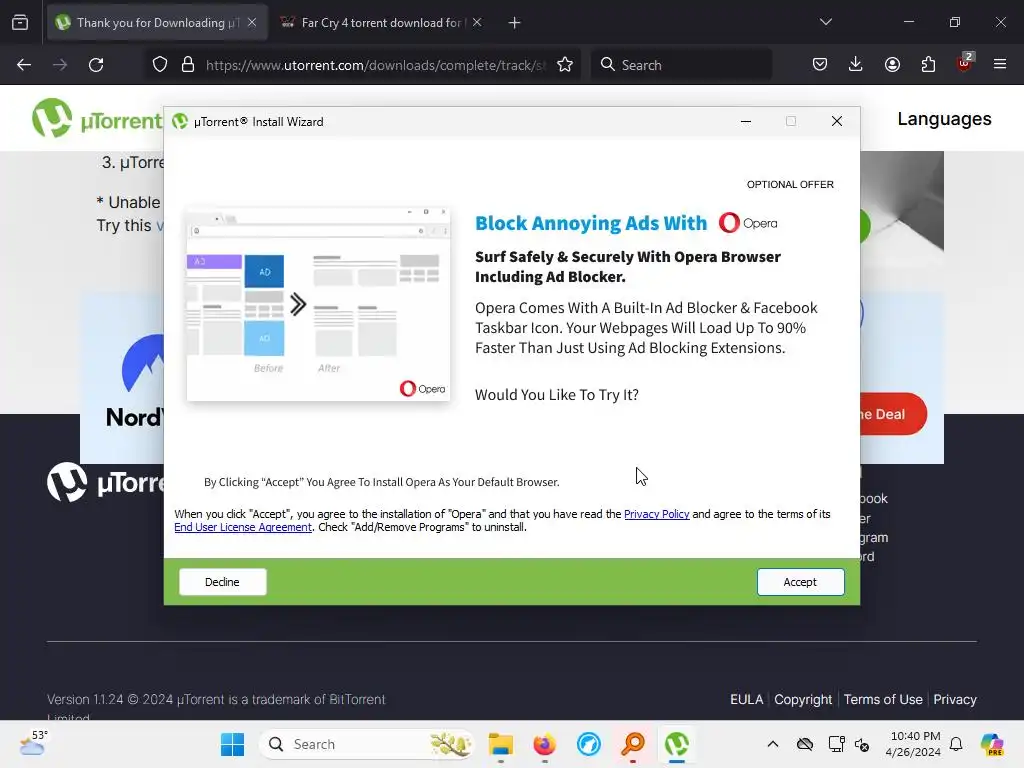
Task: Open the Firefox account icon
Action: (892, 64)
